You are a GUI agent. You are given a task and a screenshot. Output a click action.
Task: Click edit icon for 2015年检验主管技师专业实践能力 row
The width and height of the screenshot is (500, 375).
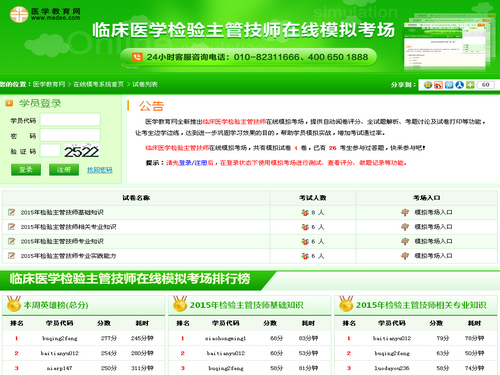tap(11, 256)
